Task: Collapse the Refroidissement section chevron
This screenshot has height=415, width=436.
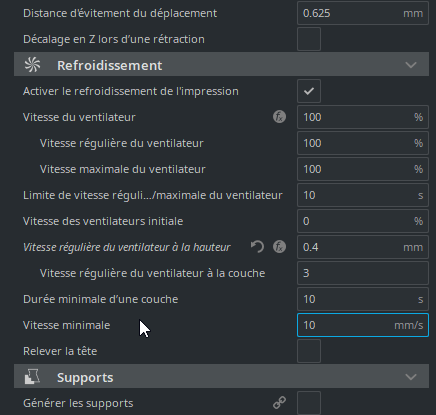Action: click(x=411, y=65)
